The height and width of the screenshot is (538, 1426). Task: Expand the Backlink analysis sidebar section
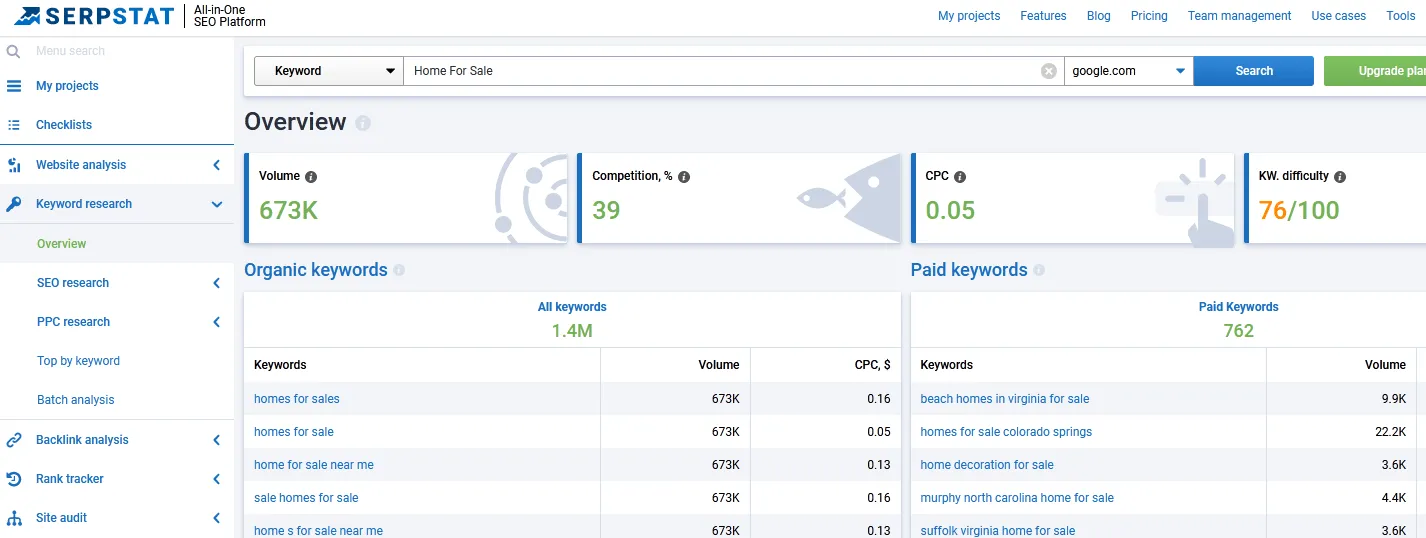216,440
